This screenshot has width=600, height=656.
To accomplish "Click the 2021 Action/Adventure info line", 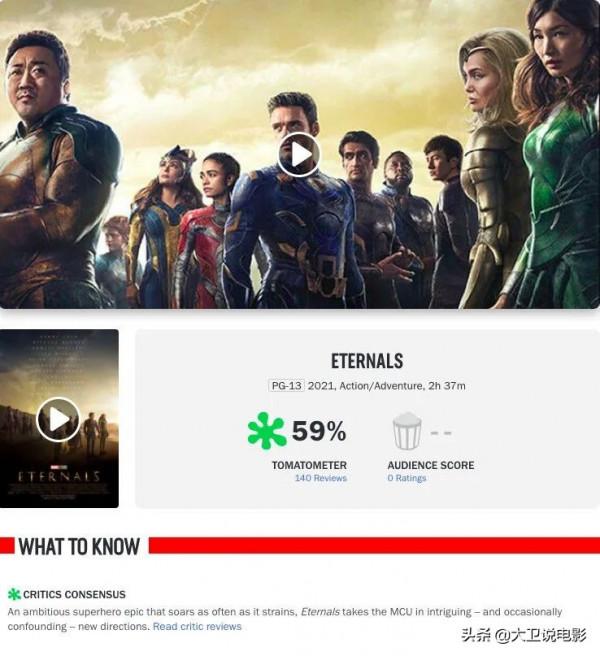I will point(387,385).
